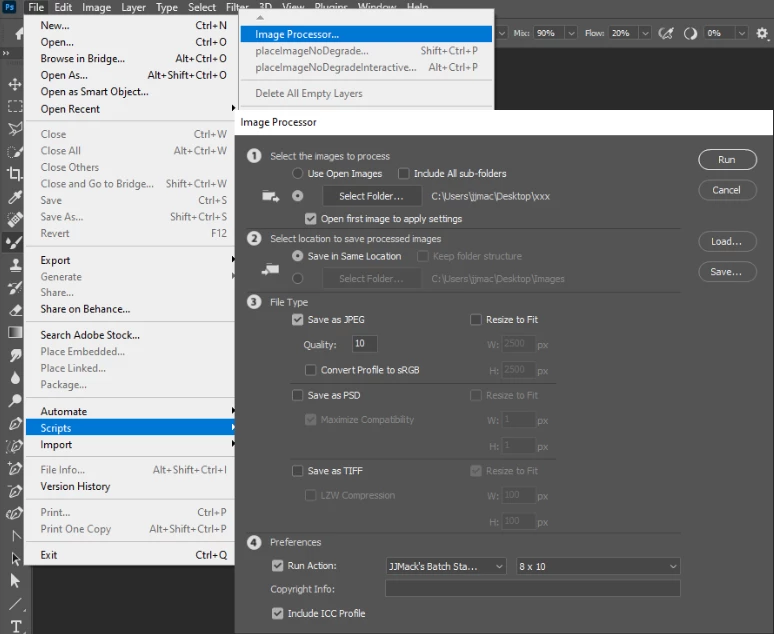Expand the tools panel double-arrow
The width and height of the screenshot is (774, 634).
(x=5, y=53)
